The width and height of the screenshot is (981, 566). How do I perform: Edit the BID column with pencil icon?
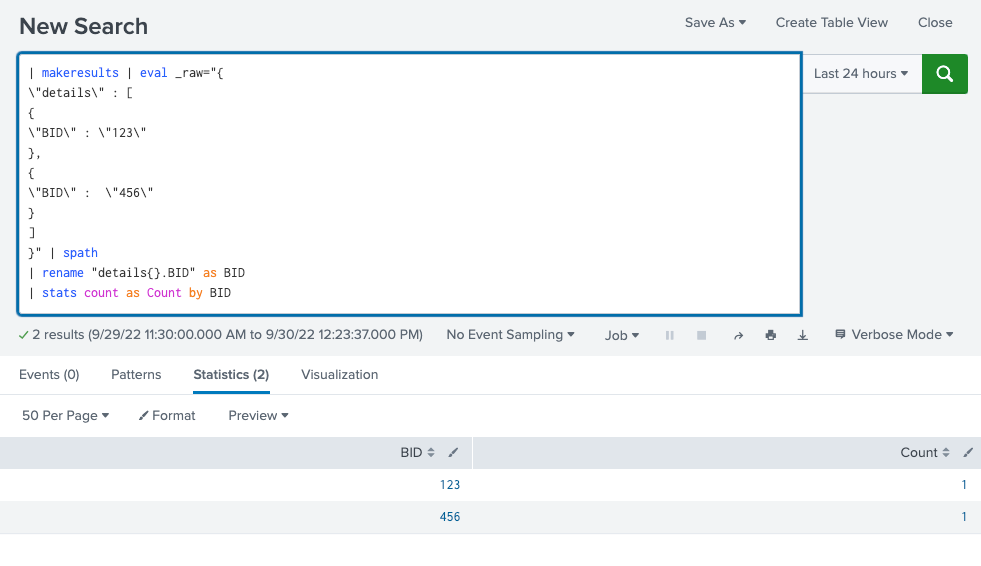click(x=453, y=453)
